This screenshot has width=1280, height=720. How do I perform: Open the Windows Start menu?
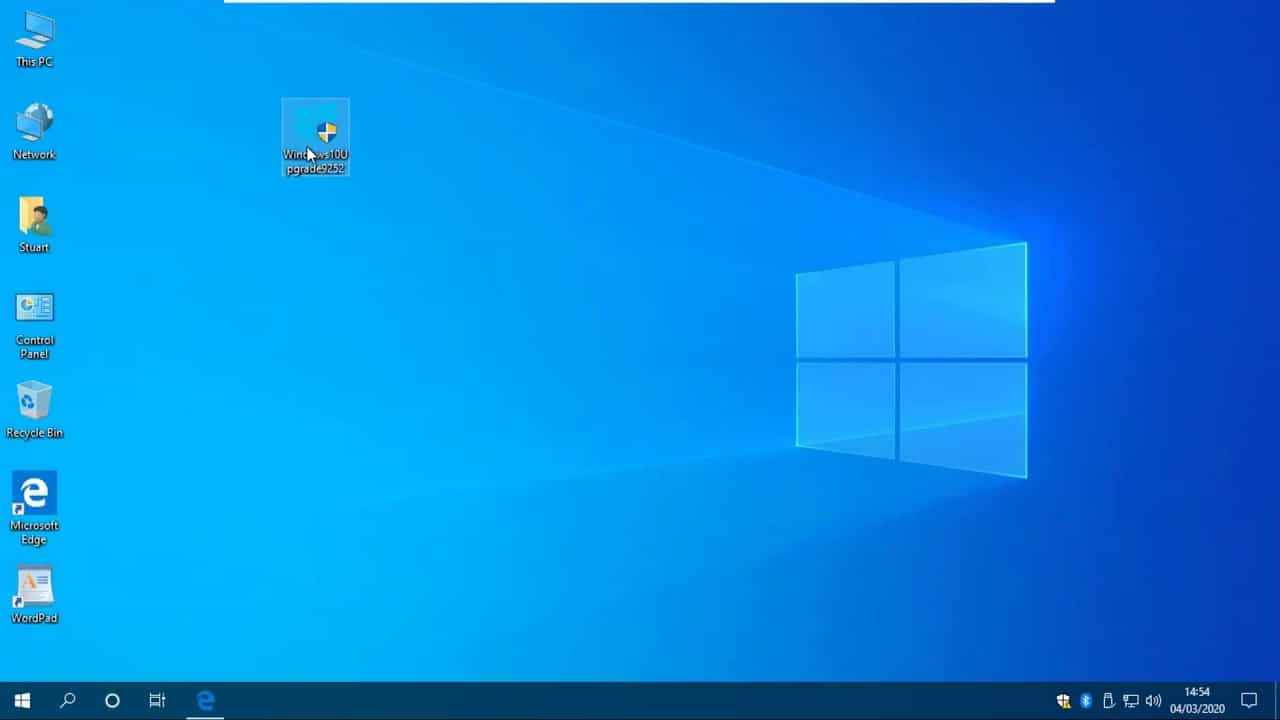[22, 701]
